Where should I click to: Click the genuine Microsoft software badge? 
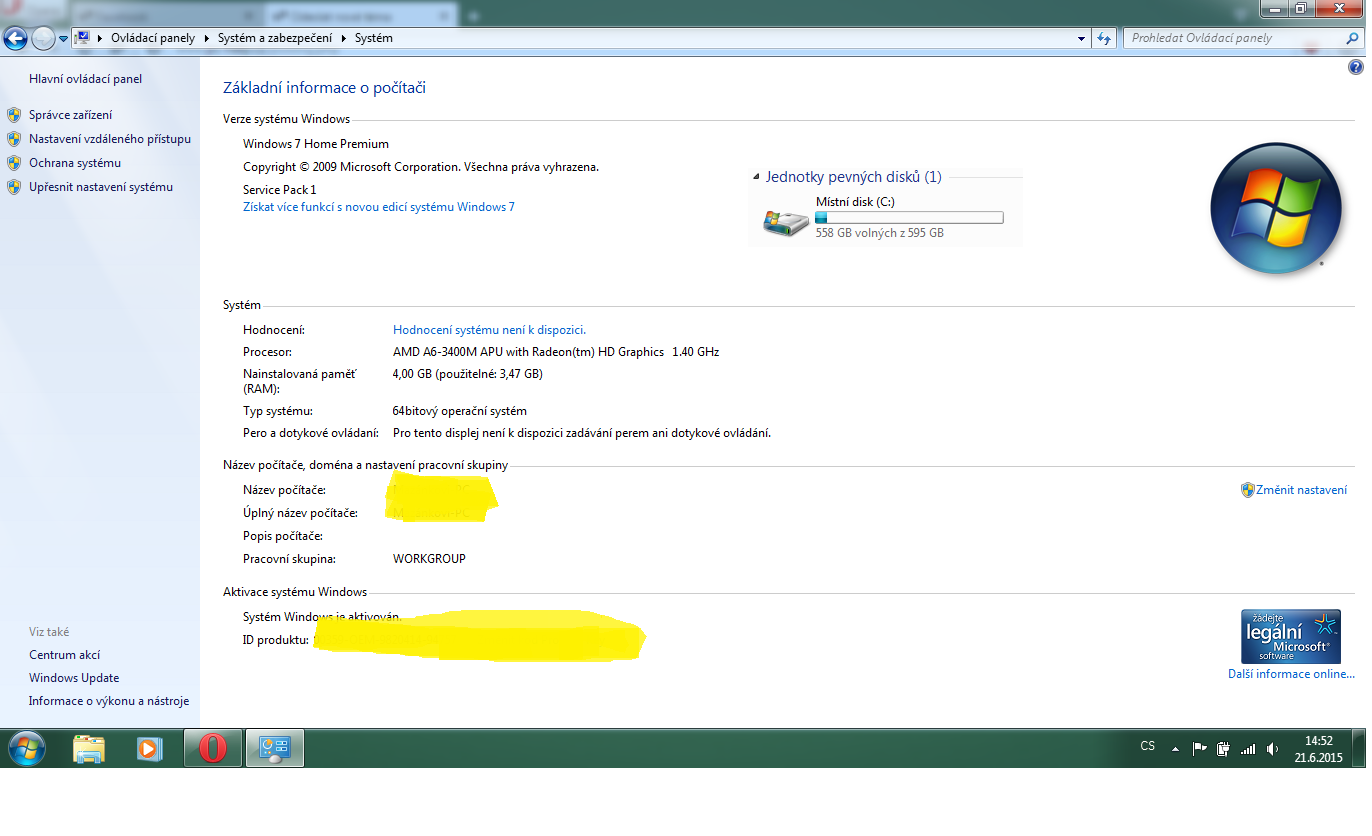[1290, 636]
